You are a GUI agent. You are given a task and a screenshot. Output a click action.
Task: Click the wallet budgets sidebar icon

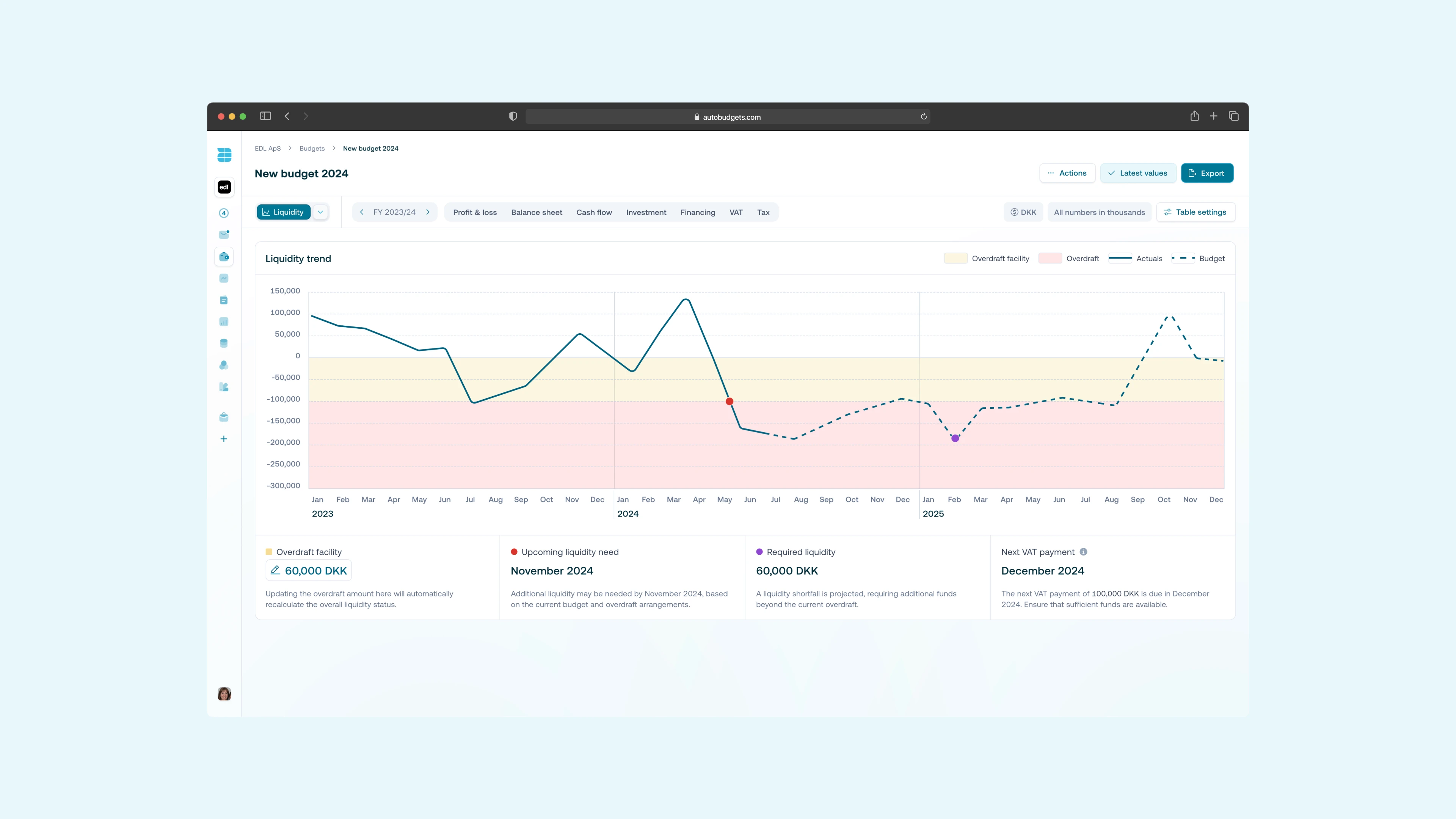pos(224,257)
